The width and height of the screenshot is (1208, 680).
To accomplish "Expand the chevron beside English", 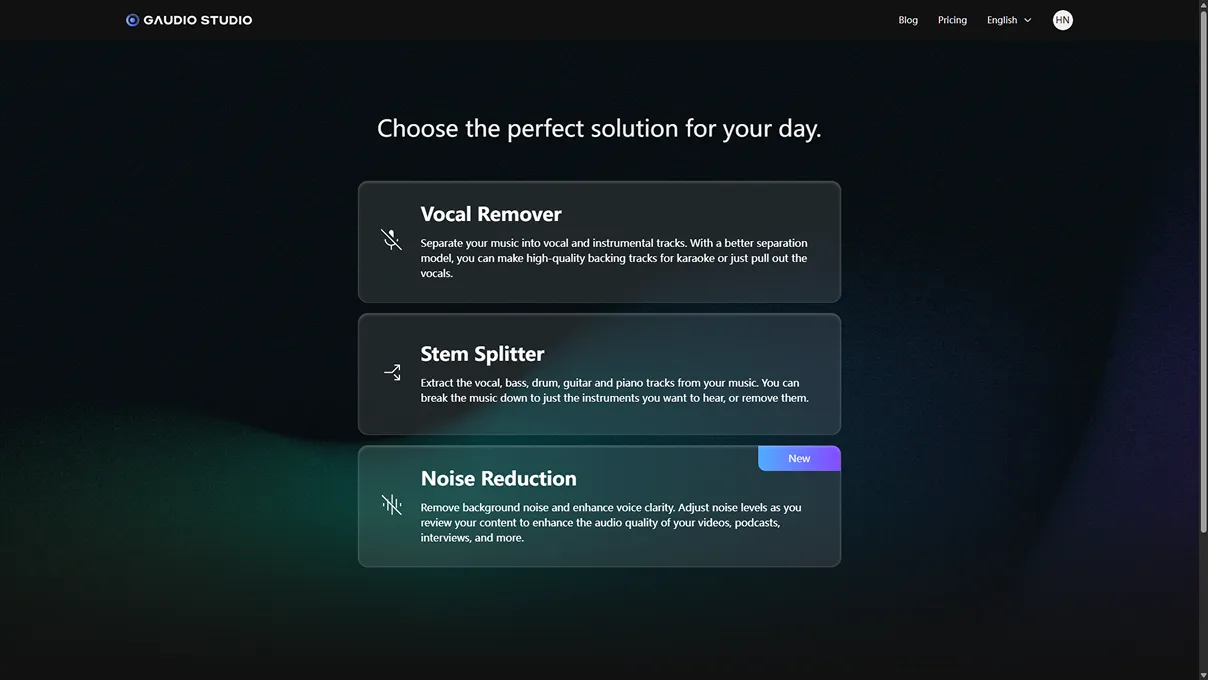I will click(x=1028, y=20).
